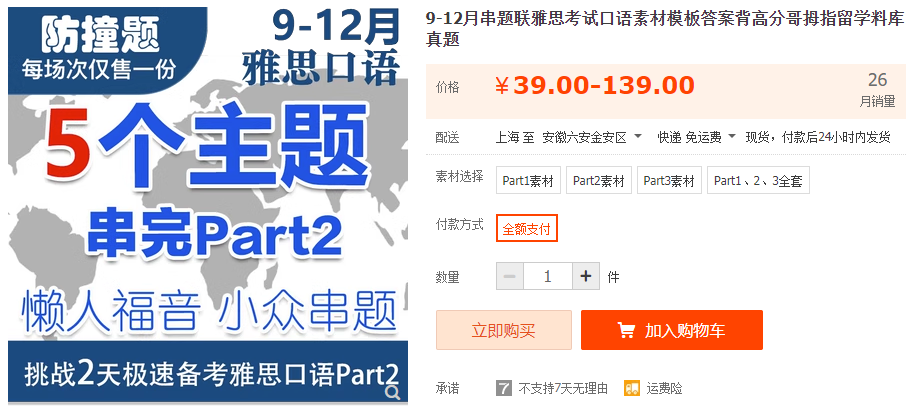This screenshot has height=413, width=917.
Task: Select the Part3素材 option
Action: click(669, 181)
